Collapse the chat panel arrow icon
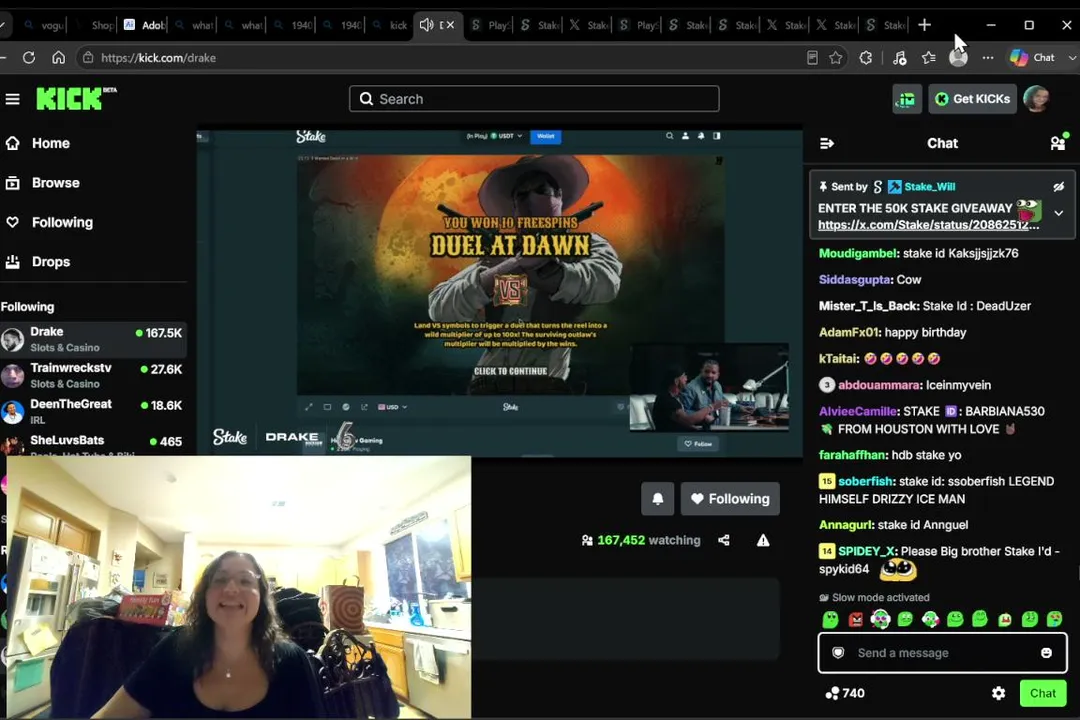Image resolution: width=1080 pixels, height=720 pixels. [827, 143]
